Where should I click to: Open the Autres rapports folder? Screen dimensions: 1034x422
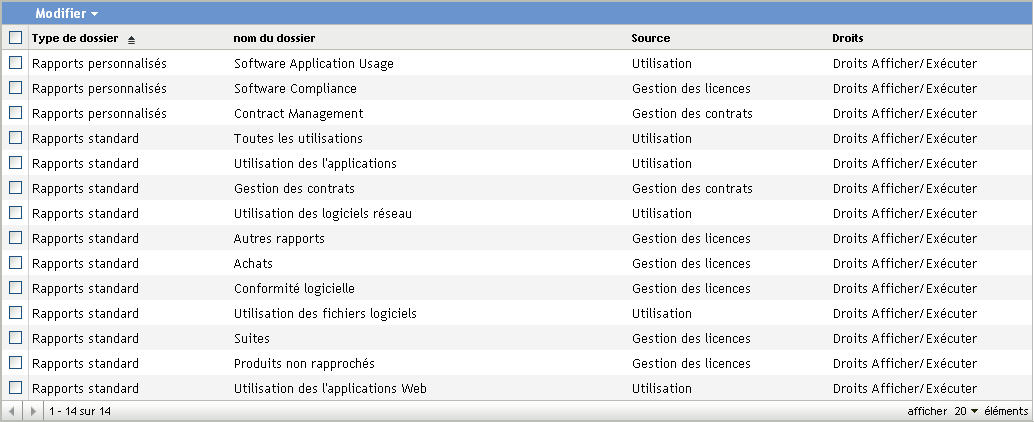[x=279, y=238]
